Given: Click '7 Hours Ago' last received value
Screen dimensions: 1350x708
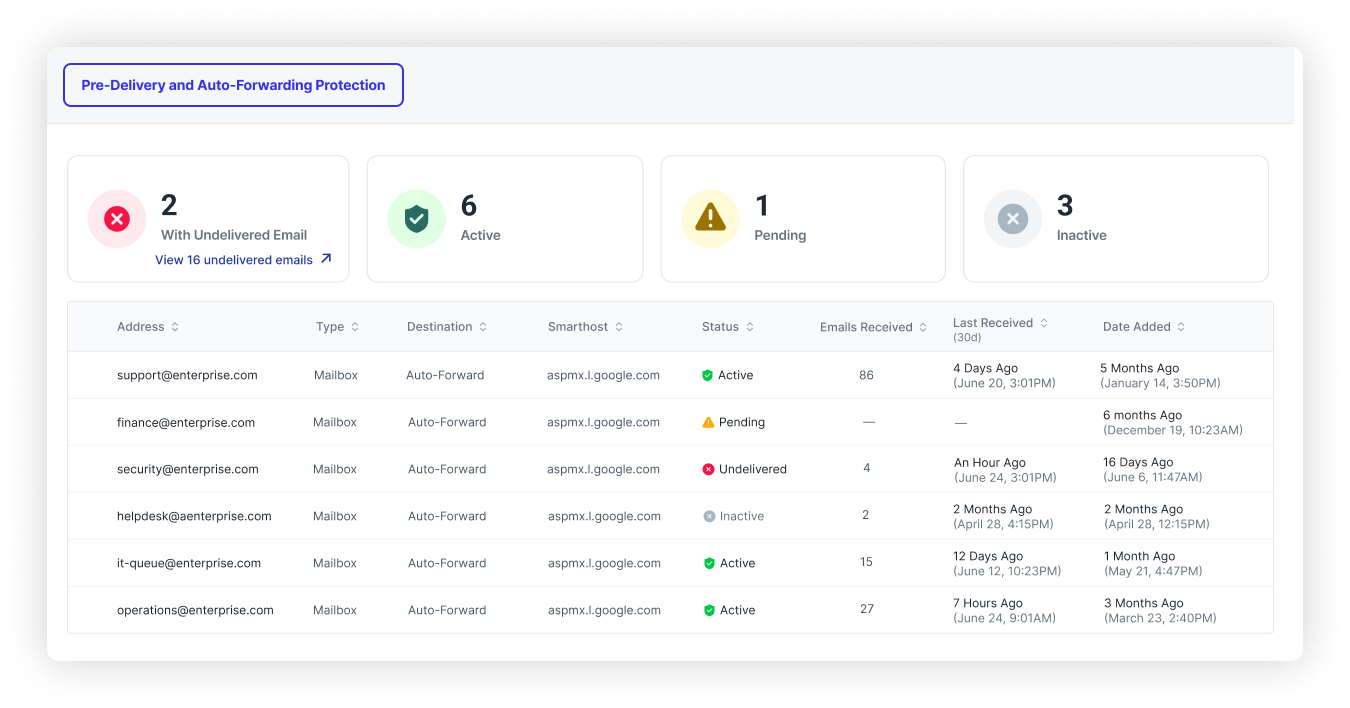Looking at the screenshot, I should point(988,603).
